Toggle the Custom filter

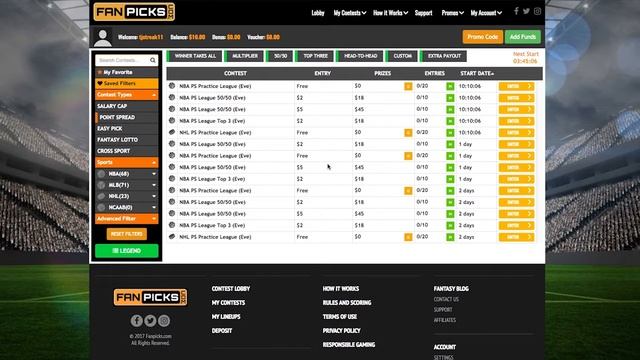(x=402, y=56)
